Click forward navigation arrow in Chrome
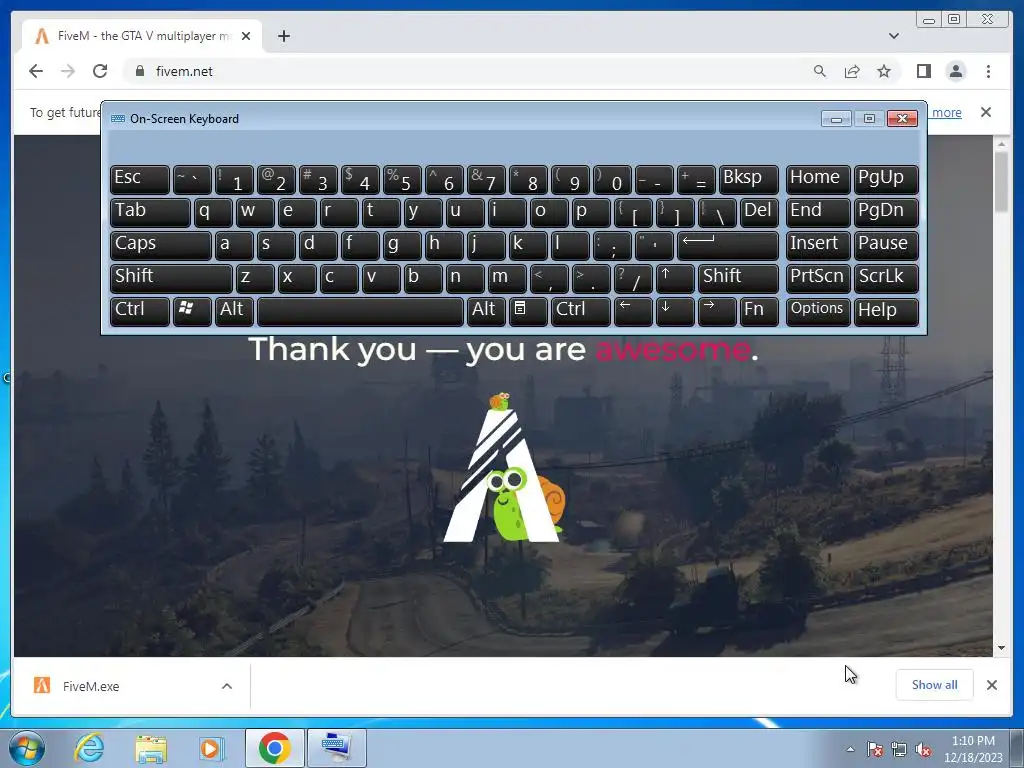Viewport: 1024px width, 768px height. point(68,71)
